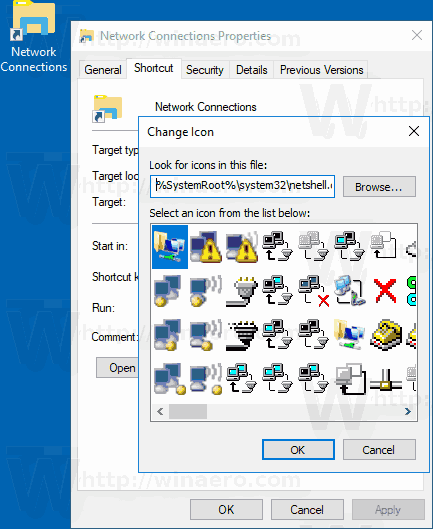The height and width of the screenshot is (529, 433).
Task: Cancel the Change Icon dialog
Action: [379, 449]
